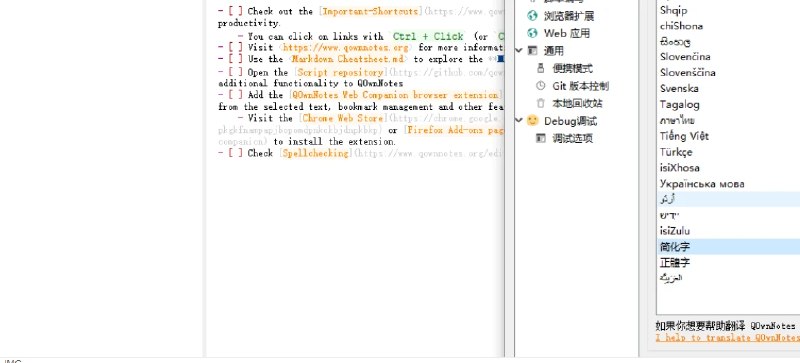Image resolution: width=800 pixels, height=363 pixels.
Task: Open the 本地回收站 settings page
Action: 578,103
